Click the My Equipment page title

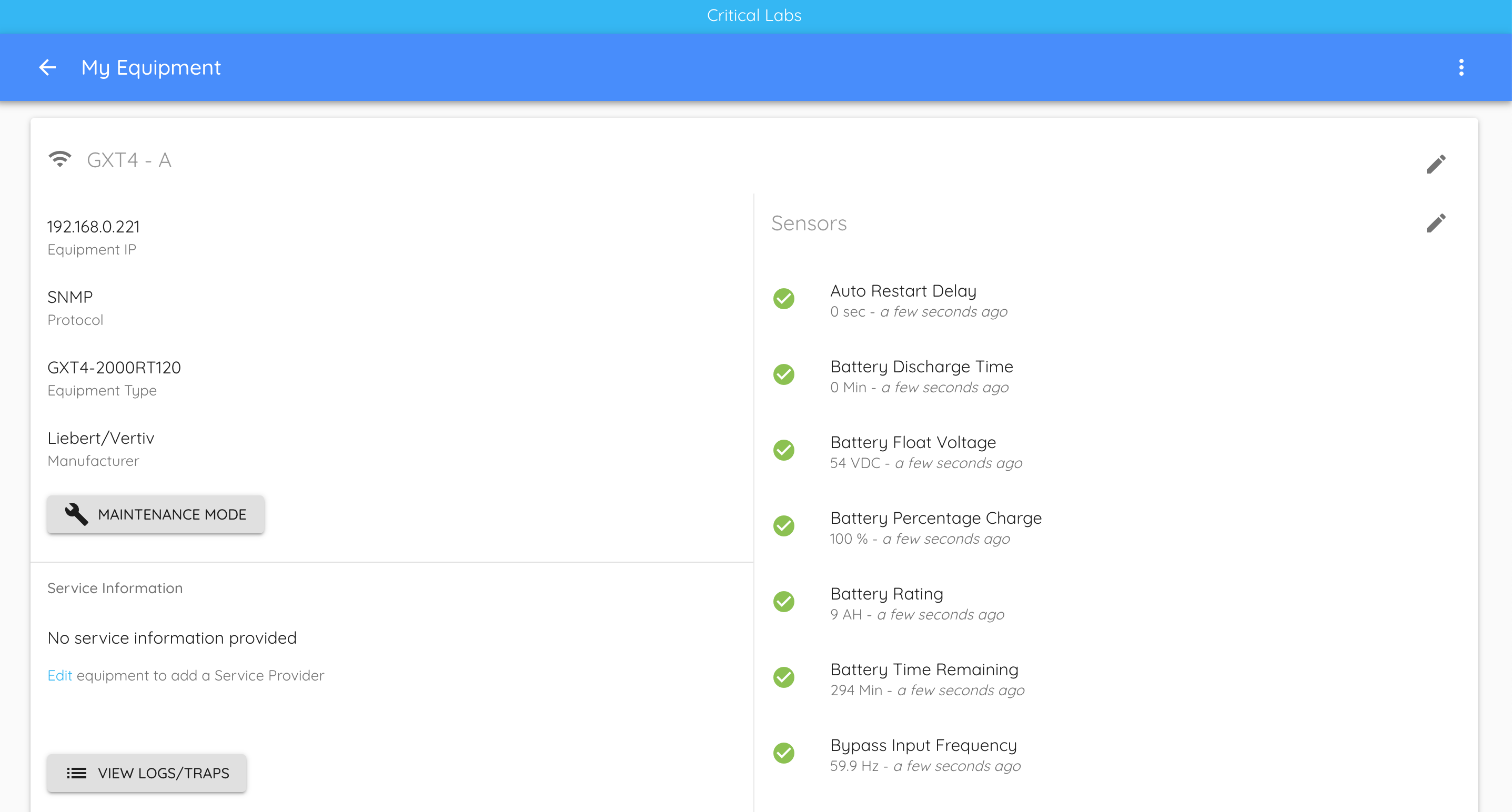coord(151,67)
